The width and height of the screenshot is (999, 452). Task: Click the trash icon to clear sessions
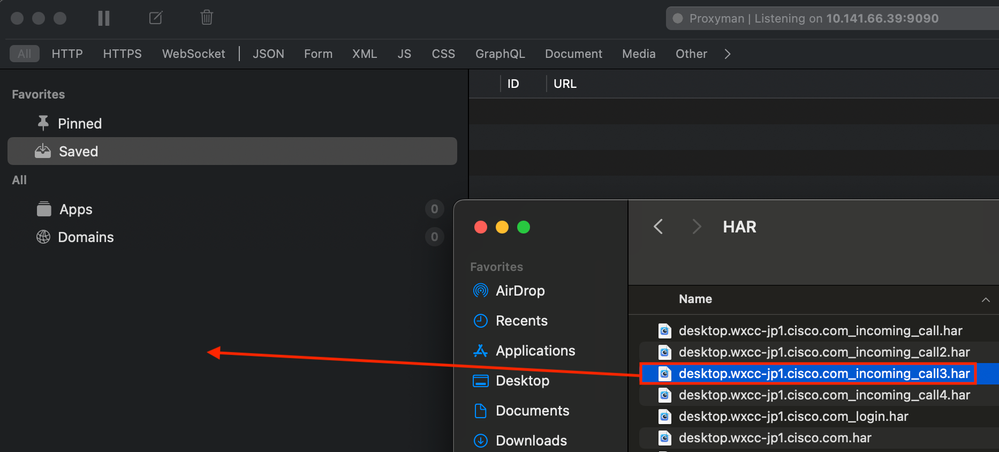pyautogui.click(x=206, y=18)
